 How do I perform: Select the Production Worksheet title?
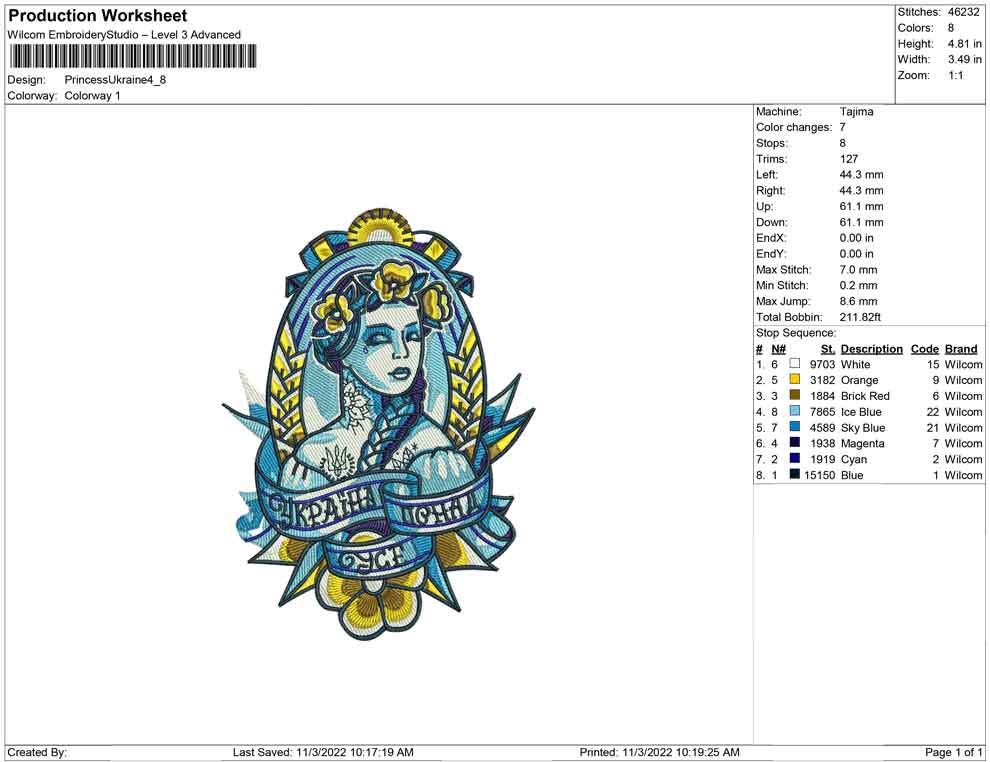(97, 16)
